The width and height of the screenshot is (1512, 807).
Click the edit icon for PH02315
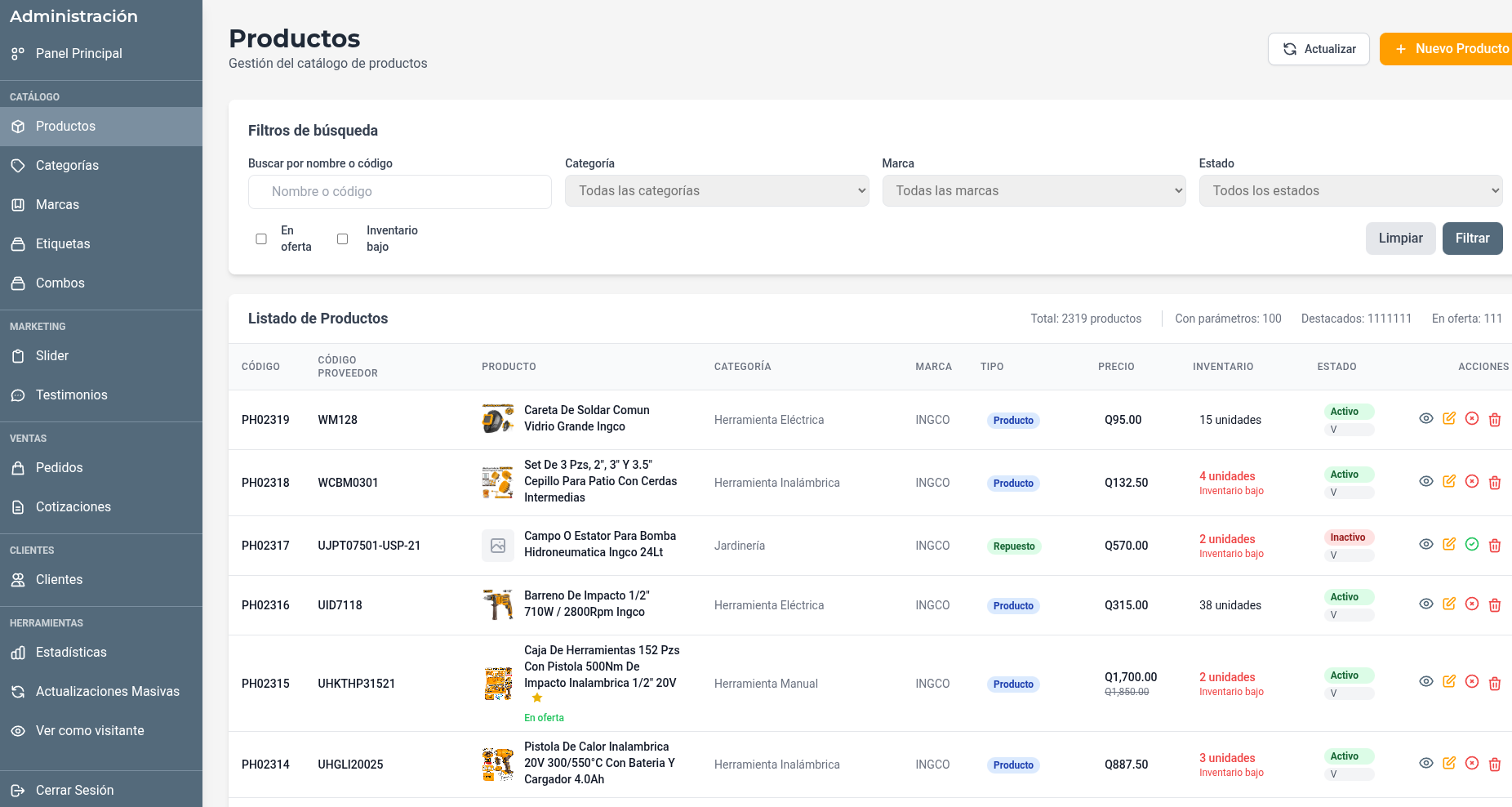click(1449, 682)
